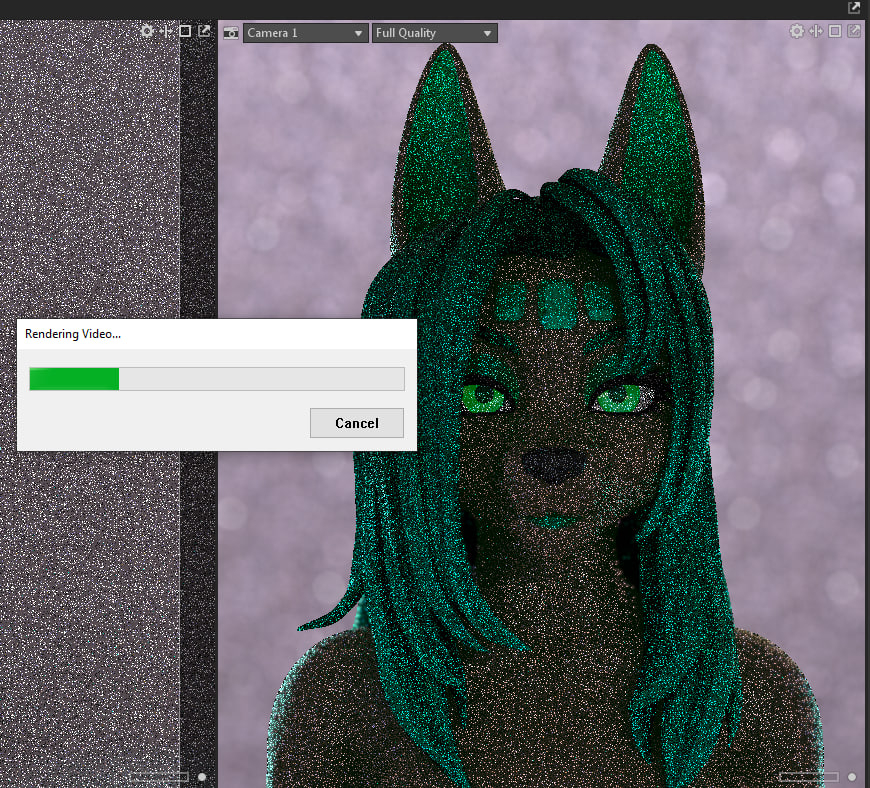Pop out the left viewport
Screen dimensions: 870x788
pos(204,31)
